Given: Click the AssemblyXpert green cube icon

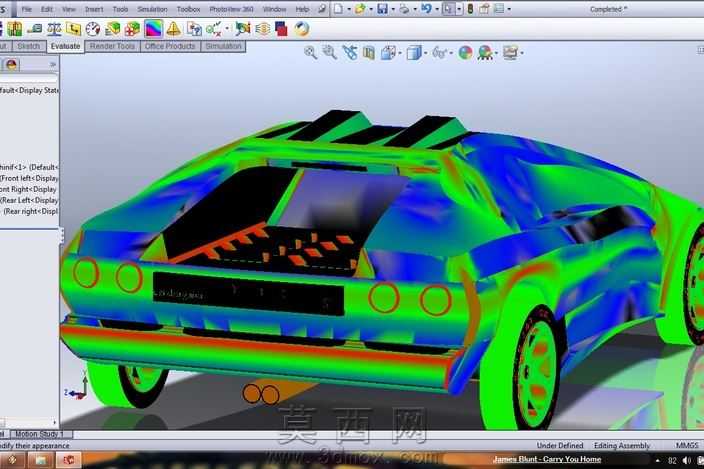Looking at the screenshot, I should (132, 29).
